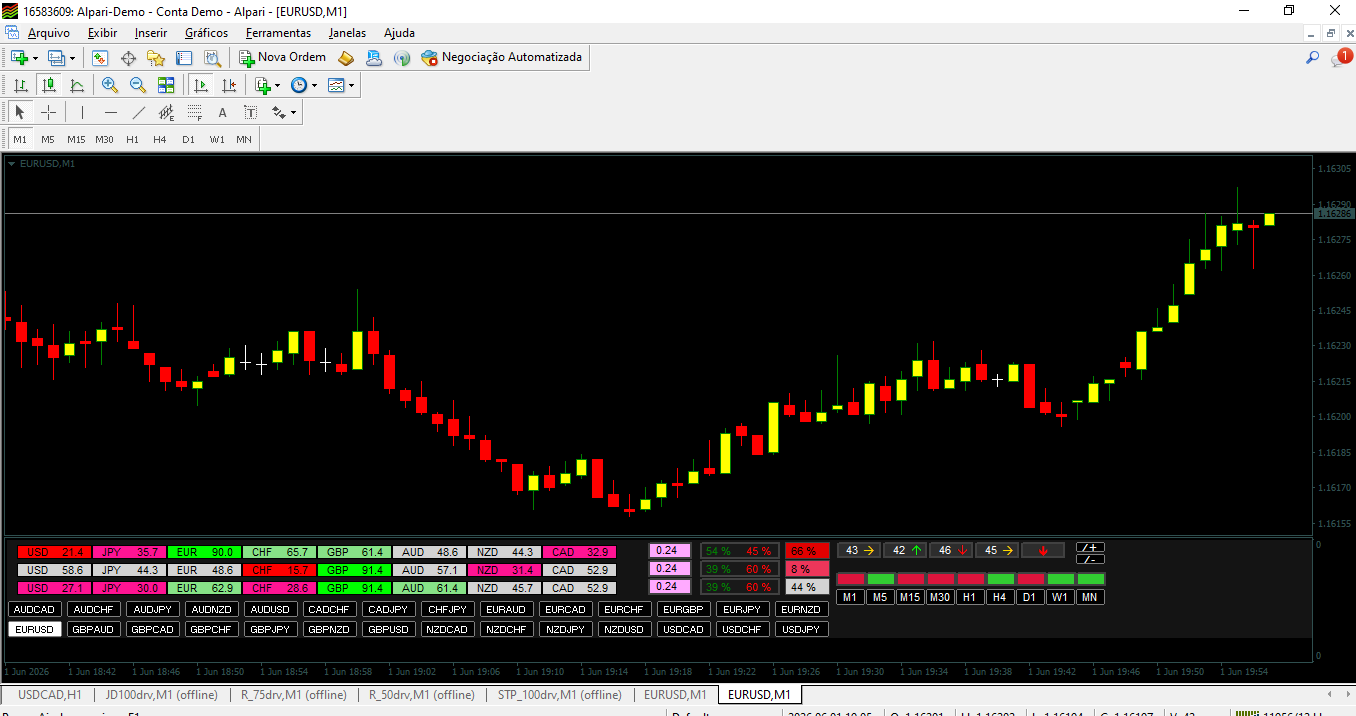Open the EURUSD,M1 chart title triangle

12,163
